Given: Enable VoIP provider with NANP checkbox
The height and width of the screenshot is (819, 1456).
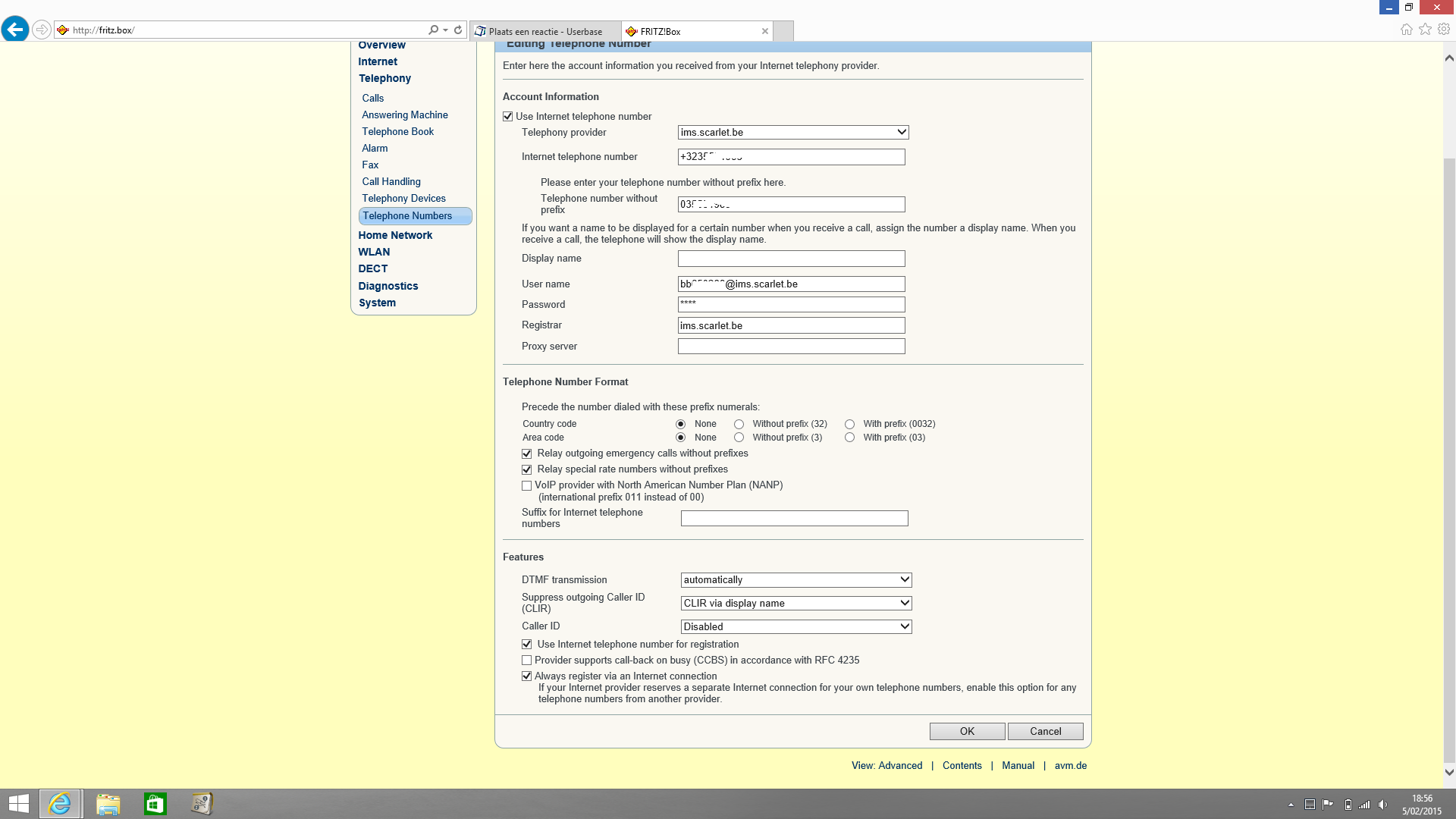Looking at the screenshot, I should 527,486.
